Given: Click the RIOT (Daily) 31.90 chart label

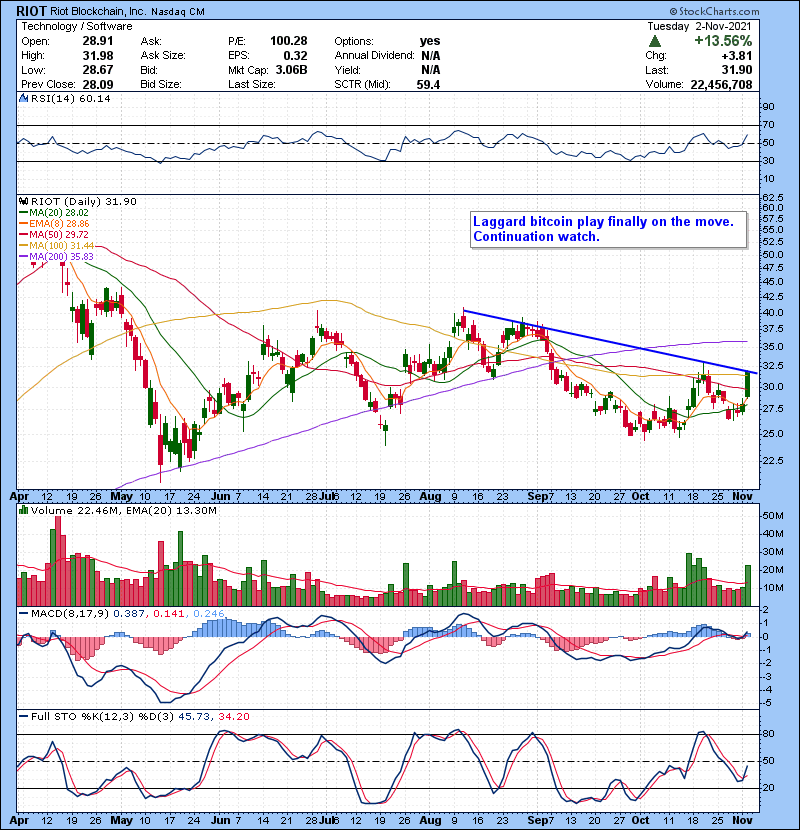Looking at the screenshot, I should click(x=84, y=201).
